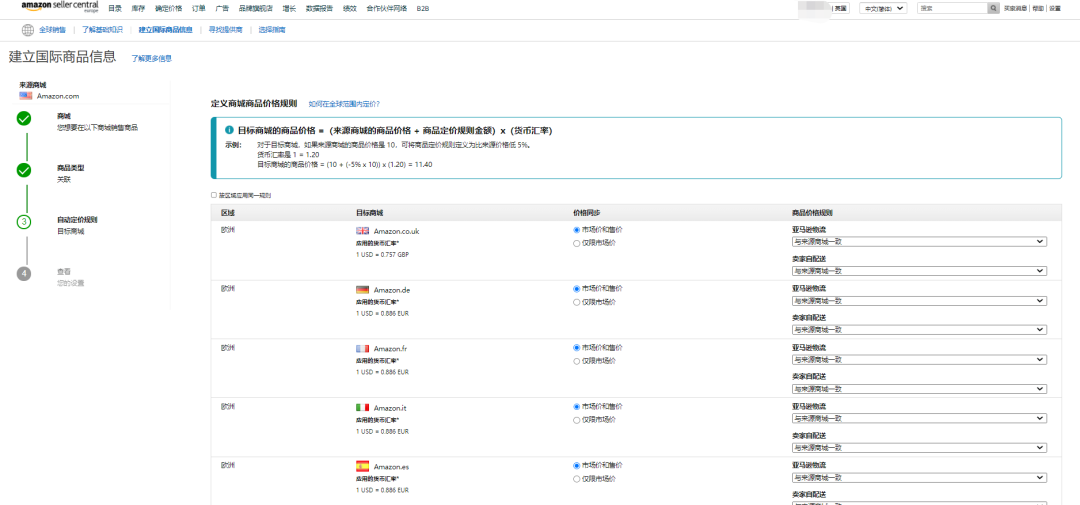Click the info icon in the formula box
Viewport: 1080px width, 505px height.
[229, 130]
